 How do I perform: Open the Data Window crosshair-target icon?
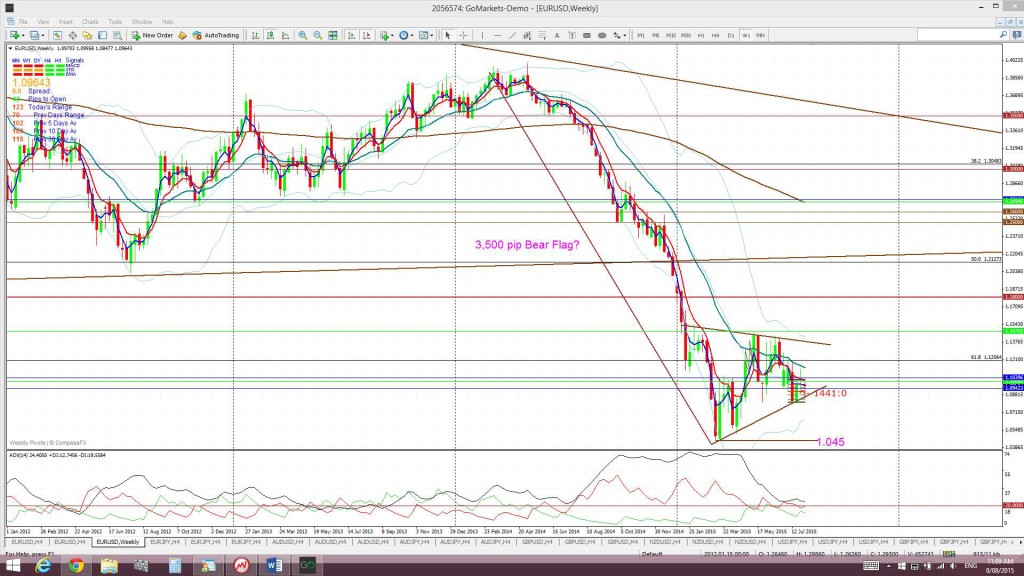(72, 35)
